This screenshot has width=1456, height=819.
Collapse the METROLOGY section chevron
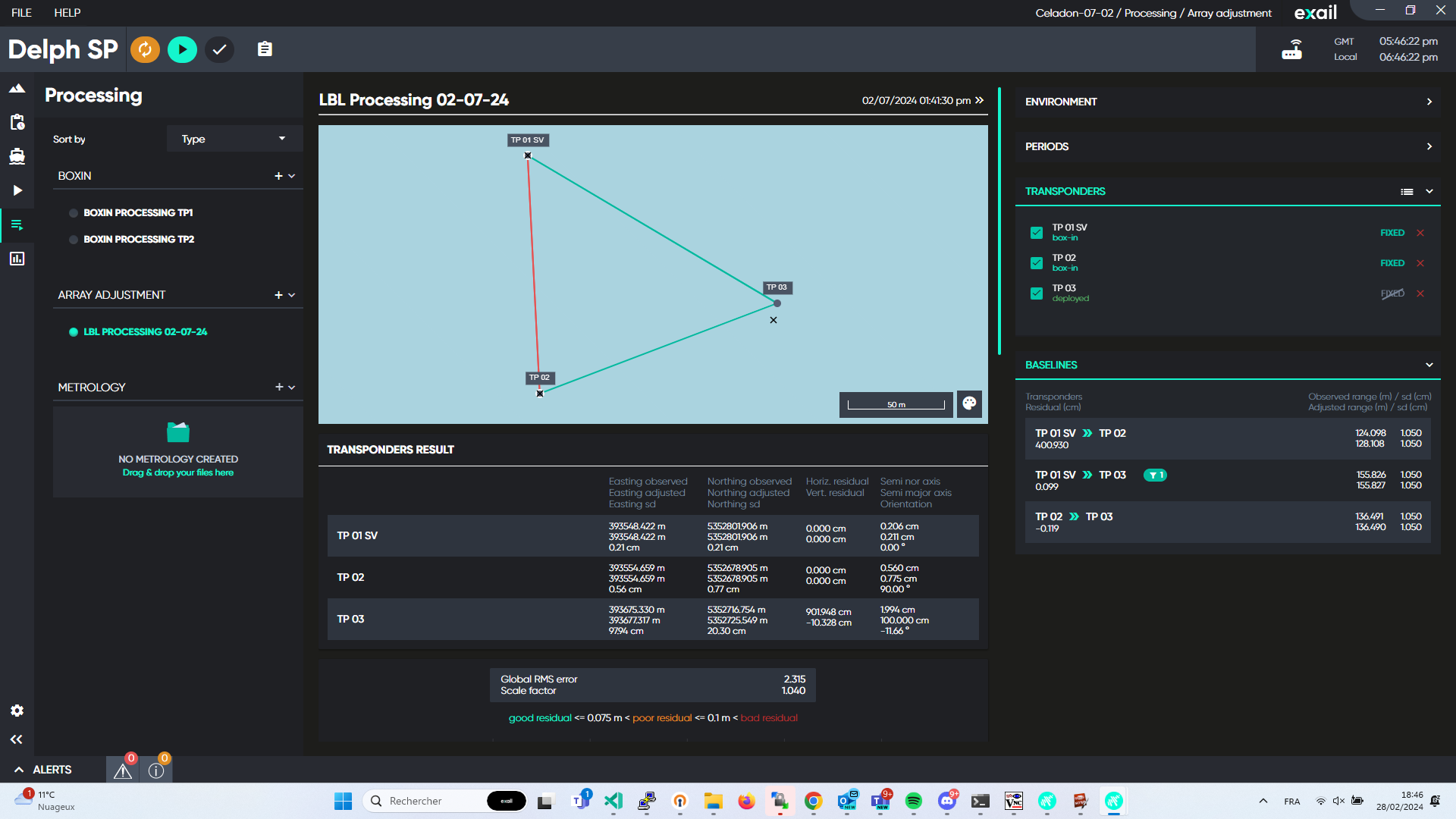point(292,388)
